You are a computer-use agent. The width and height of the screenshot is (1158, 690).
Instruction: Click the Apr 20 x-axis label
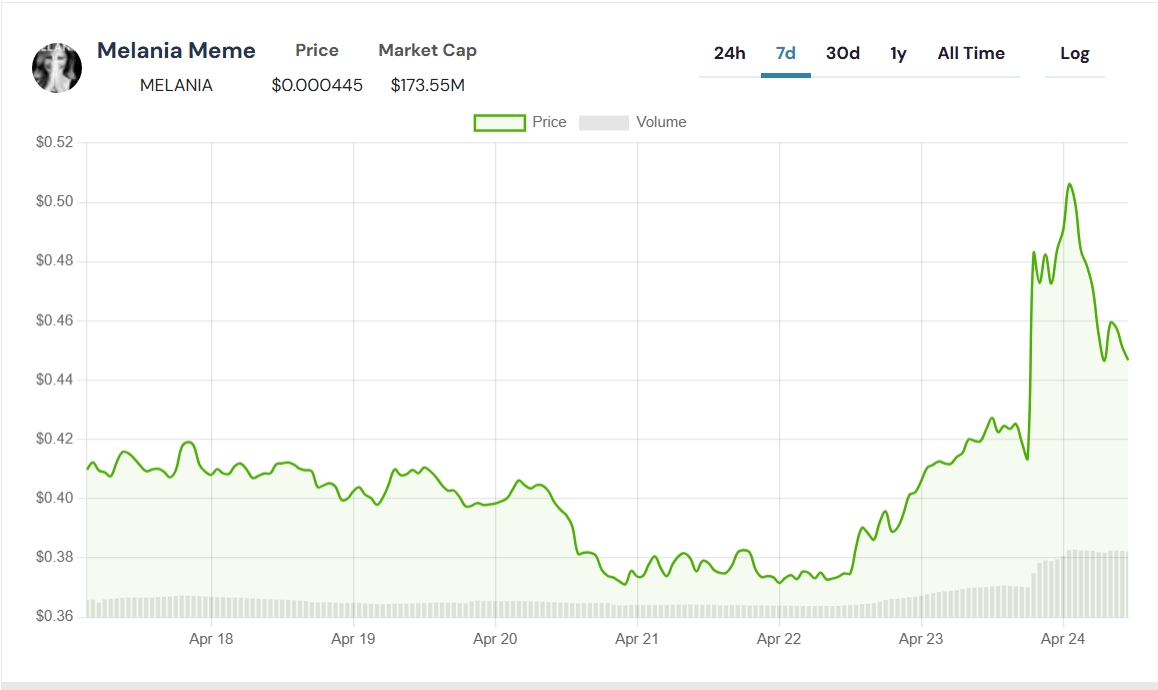pos(496,639)
